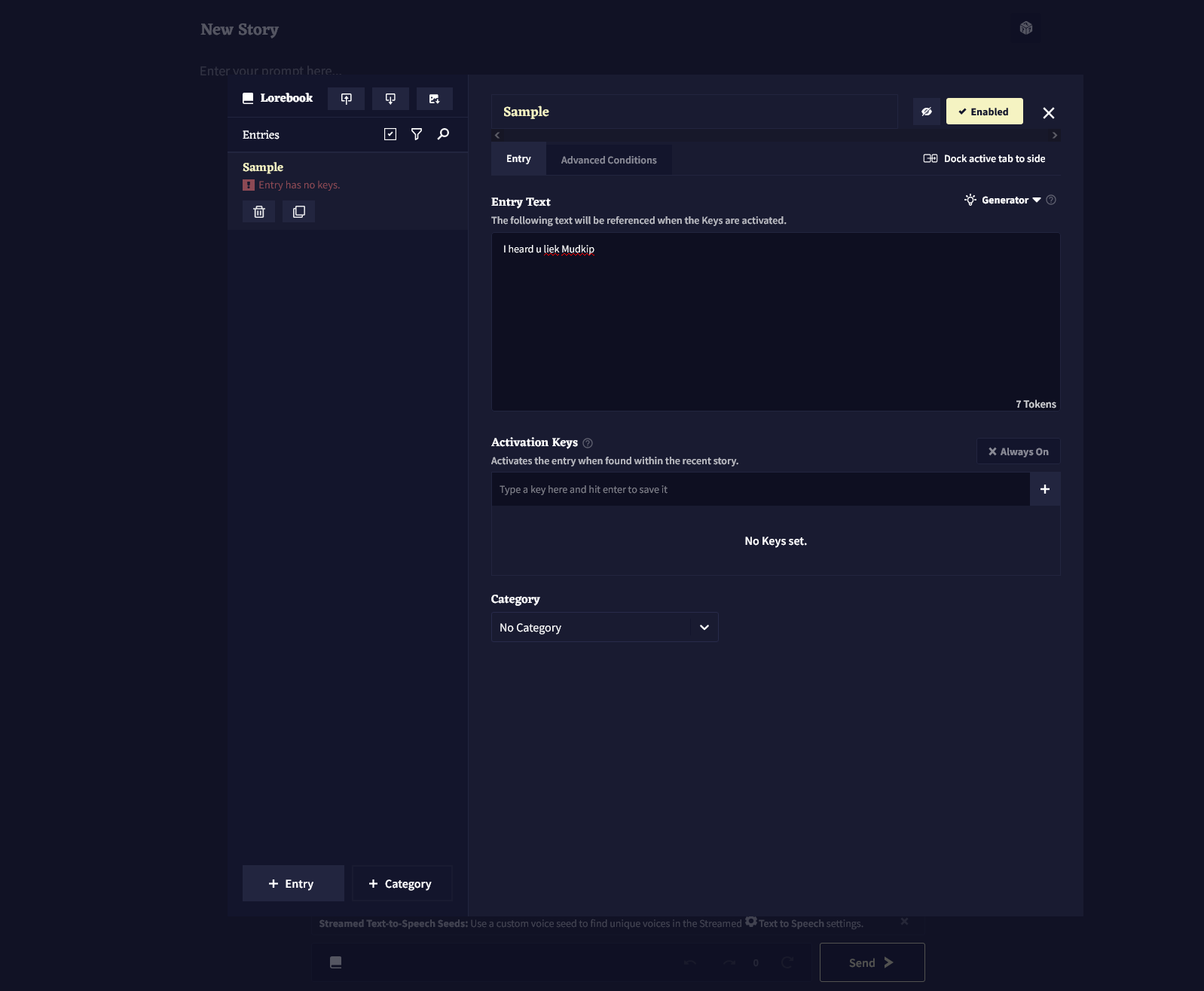The width and height of the screenshot is (1204, 991).
Task: Click inside the Entry Text area
Action: coord(775,322)
